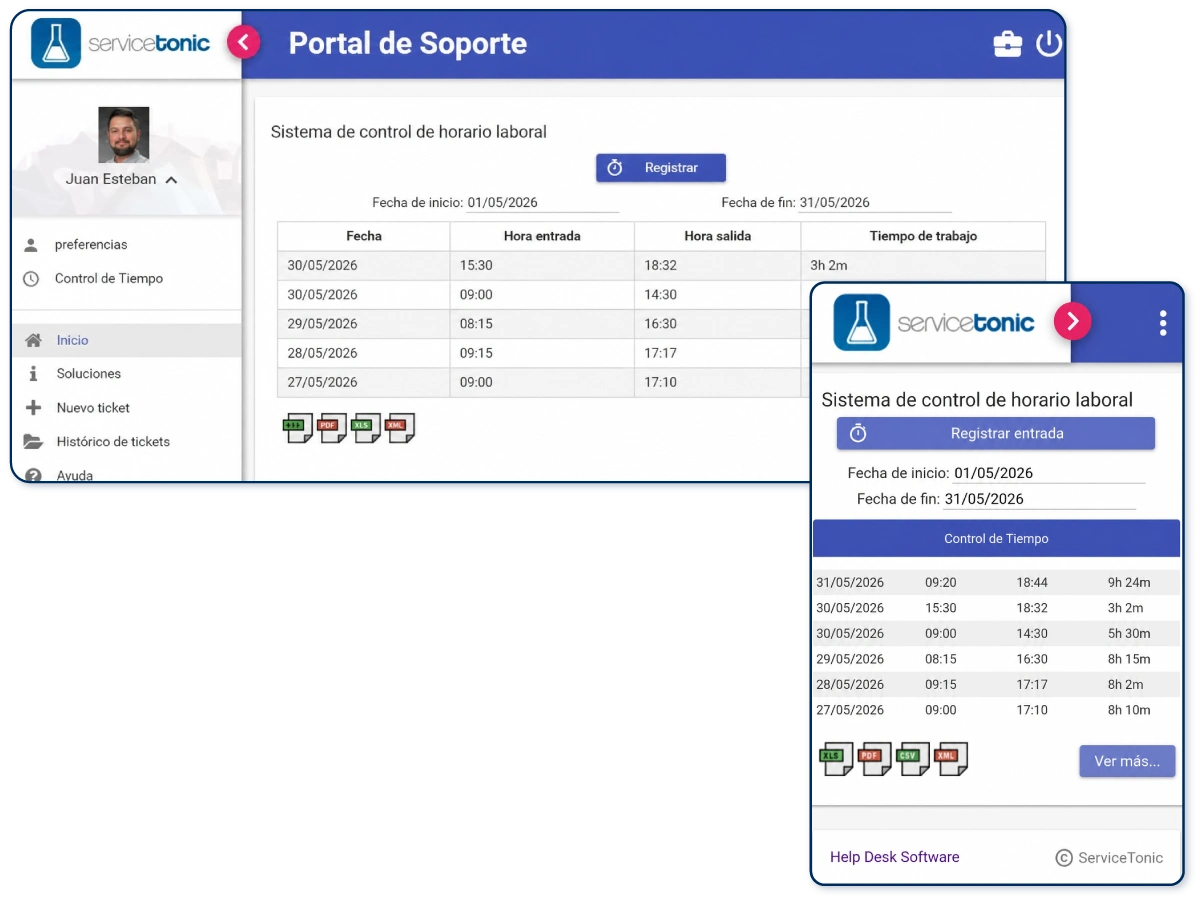The image size is (1200, 899).
Task: Select Nuevo ticket in the sidebar
Action: coord(93,408)
